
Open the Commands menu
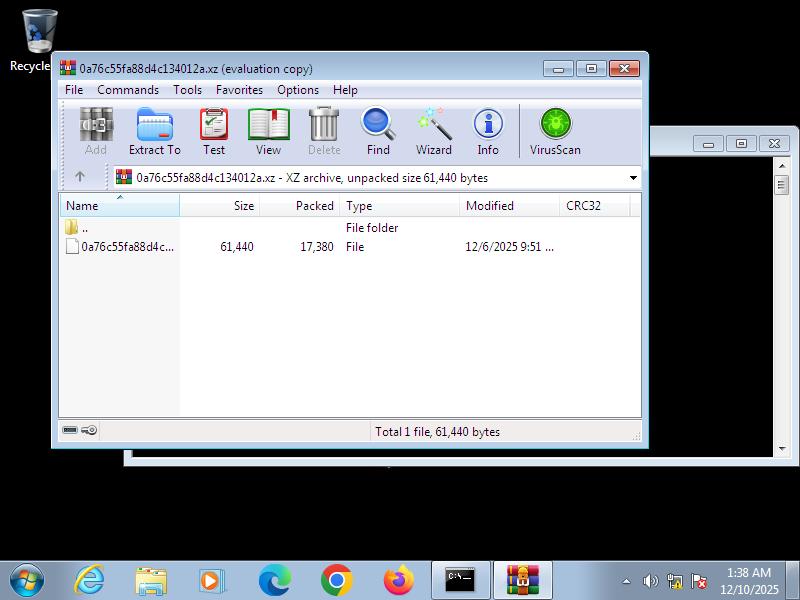click(x=128, y=90)
